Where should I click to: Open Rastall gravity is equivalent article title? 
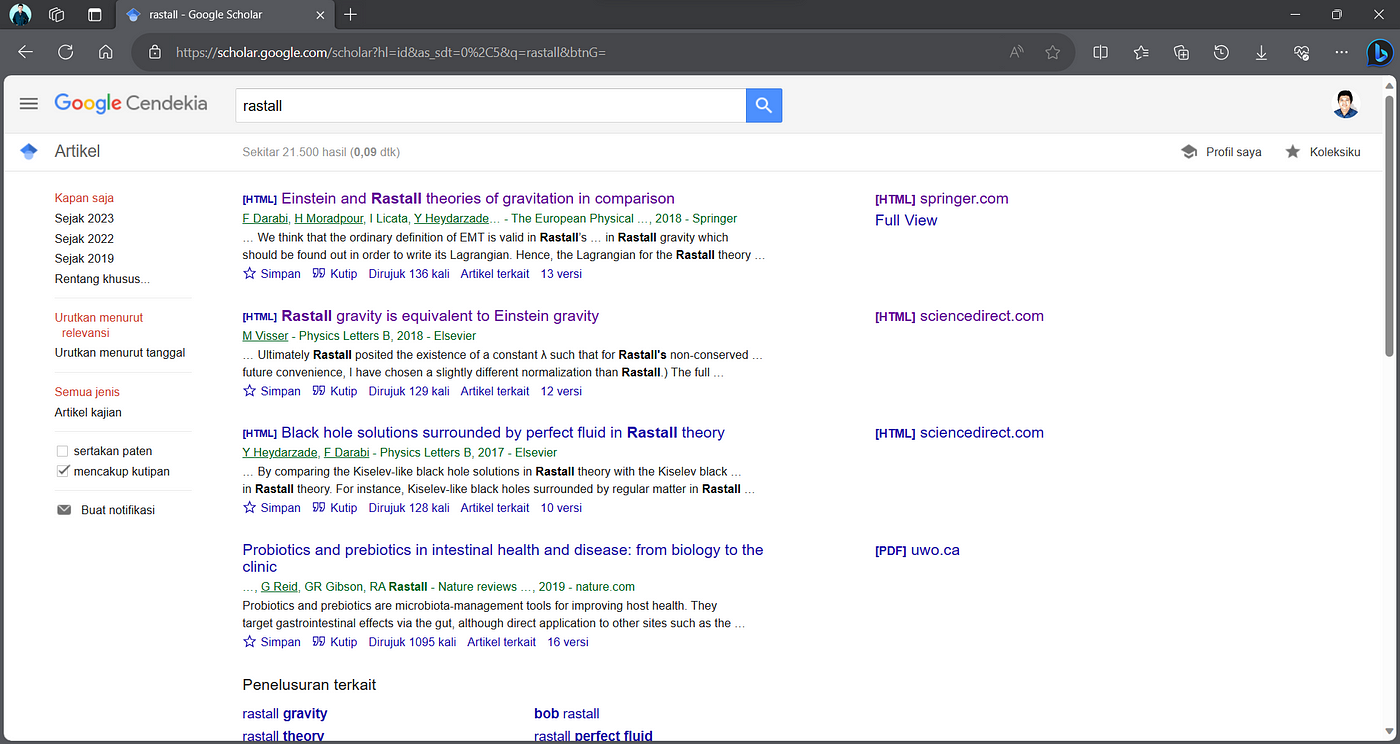coord(440,316)
